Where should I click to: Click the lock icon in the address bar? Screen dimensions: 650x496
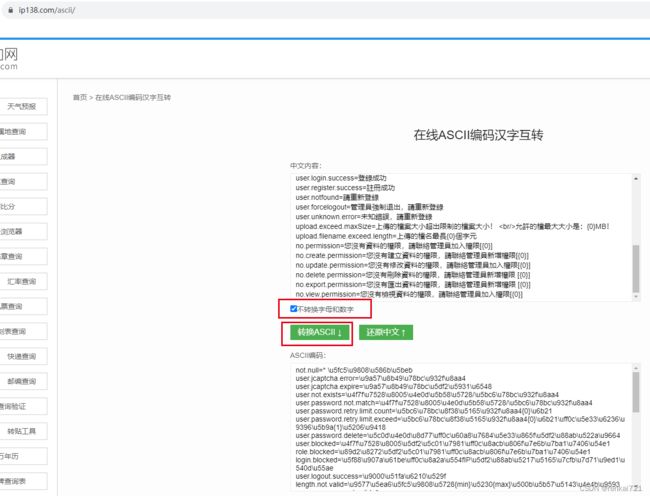10,10
